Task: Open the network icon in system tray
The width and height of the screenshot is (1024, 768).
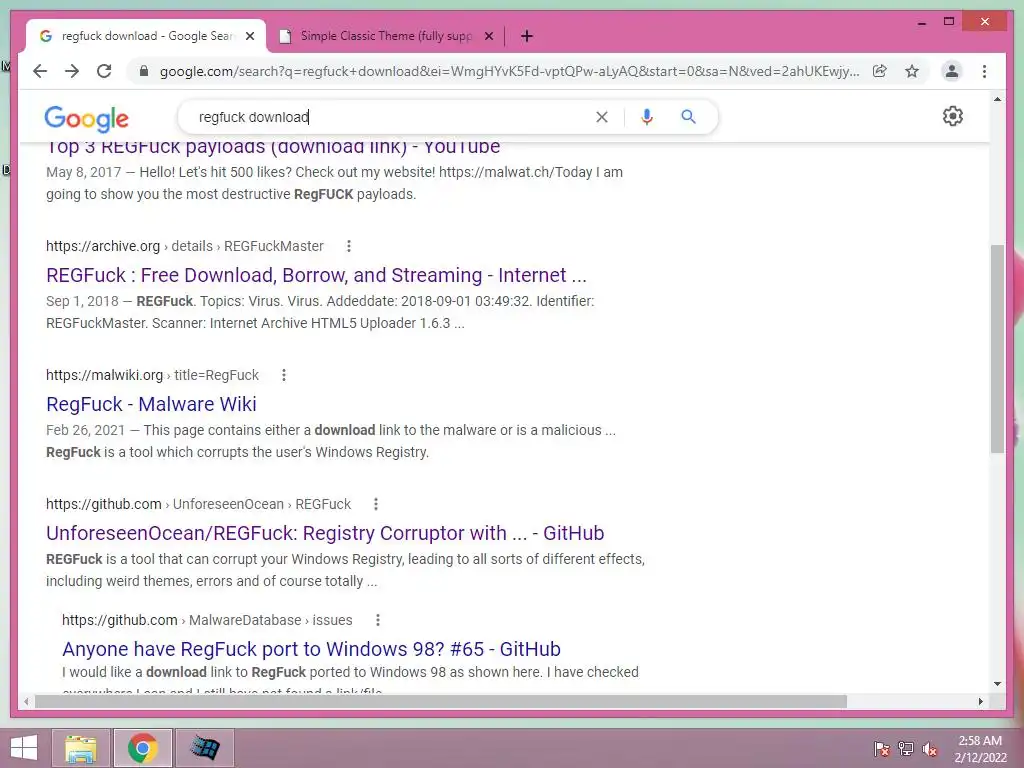Action: pos(906,748)
